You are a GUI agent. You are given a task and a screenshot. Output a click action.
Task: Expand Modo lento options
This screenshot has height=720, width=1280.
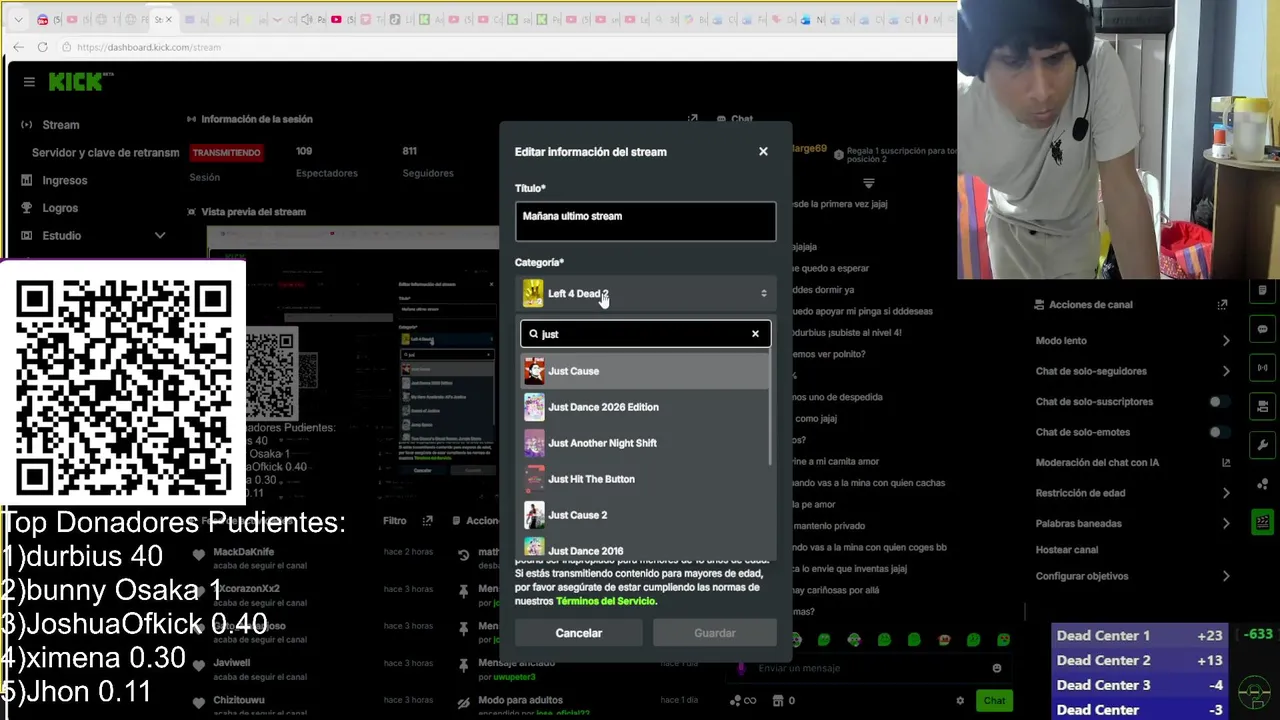pos(1226,341)
